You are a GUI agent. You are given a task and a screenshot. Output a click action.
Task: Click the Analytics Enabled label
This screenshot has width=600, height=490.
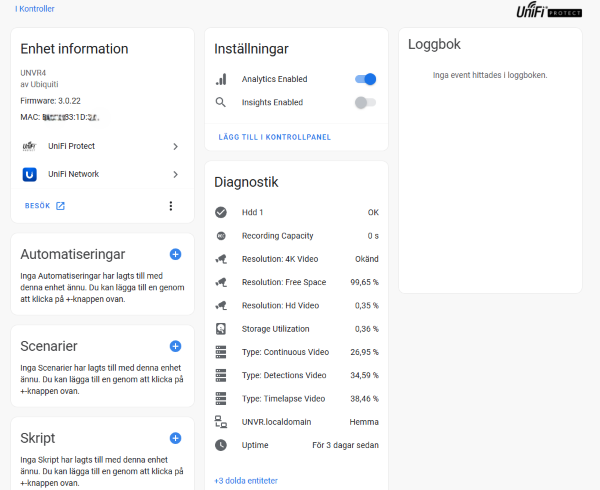pyautogui.click(x=274, y=79)
